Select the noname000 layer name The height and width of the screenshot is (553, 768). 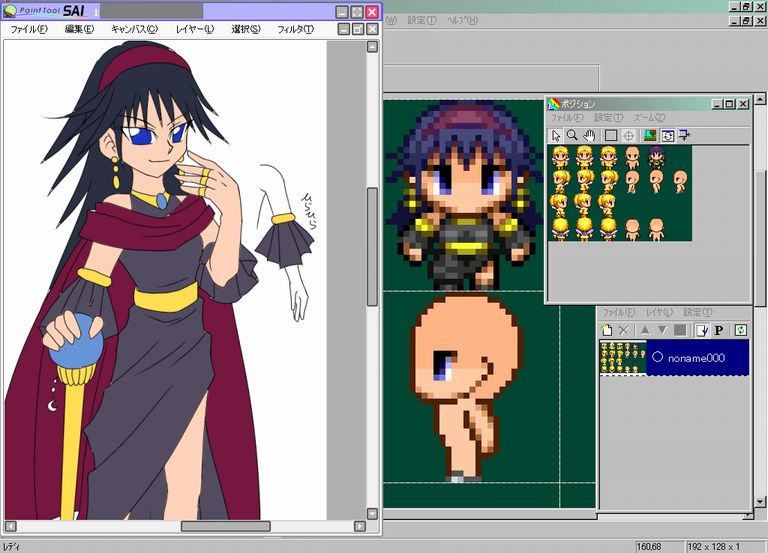point(696,358)
